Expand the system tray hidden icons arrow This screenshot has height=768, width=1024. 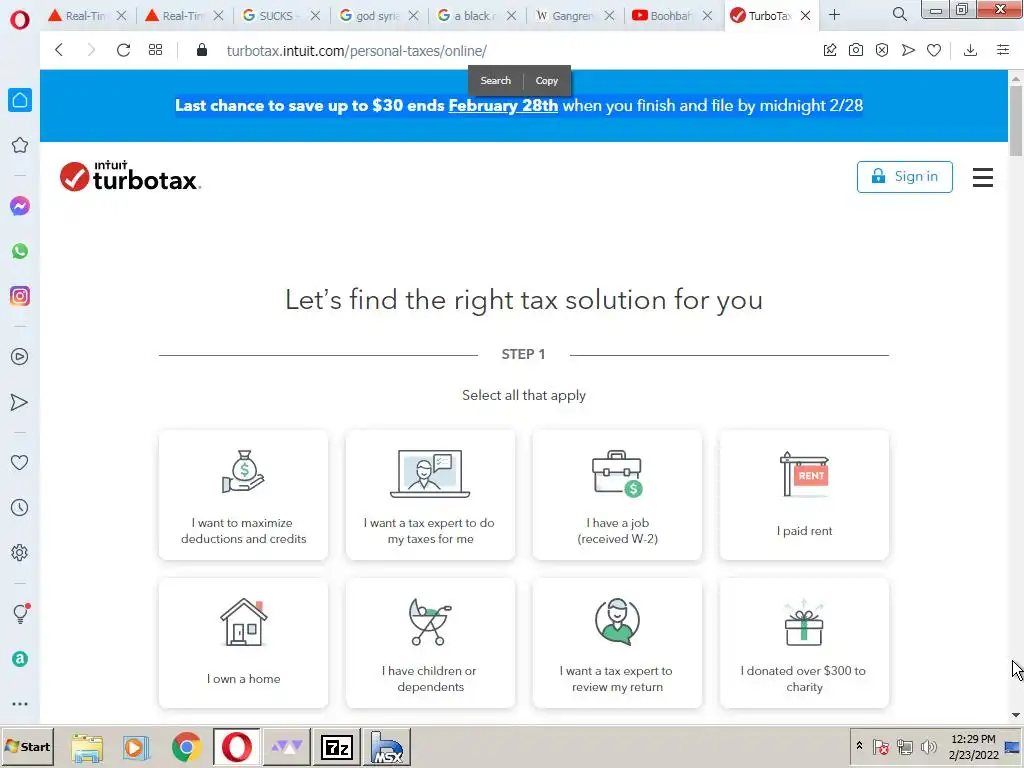tap(859, 746)
